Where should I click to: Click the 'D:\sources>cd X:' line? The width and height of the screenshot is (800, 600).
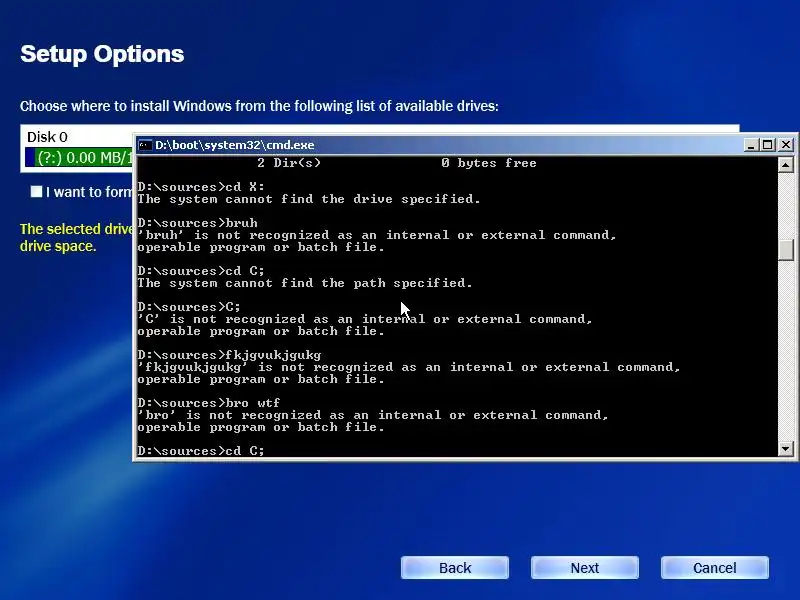pyautogui.click(x=201, y=187)
